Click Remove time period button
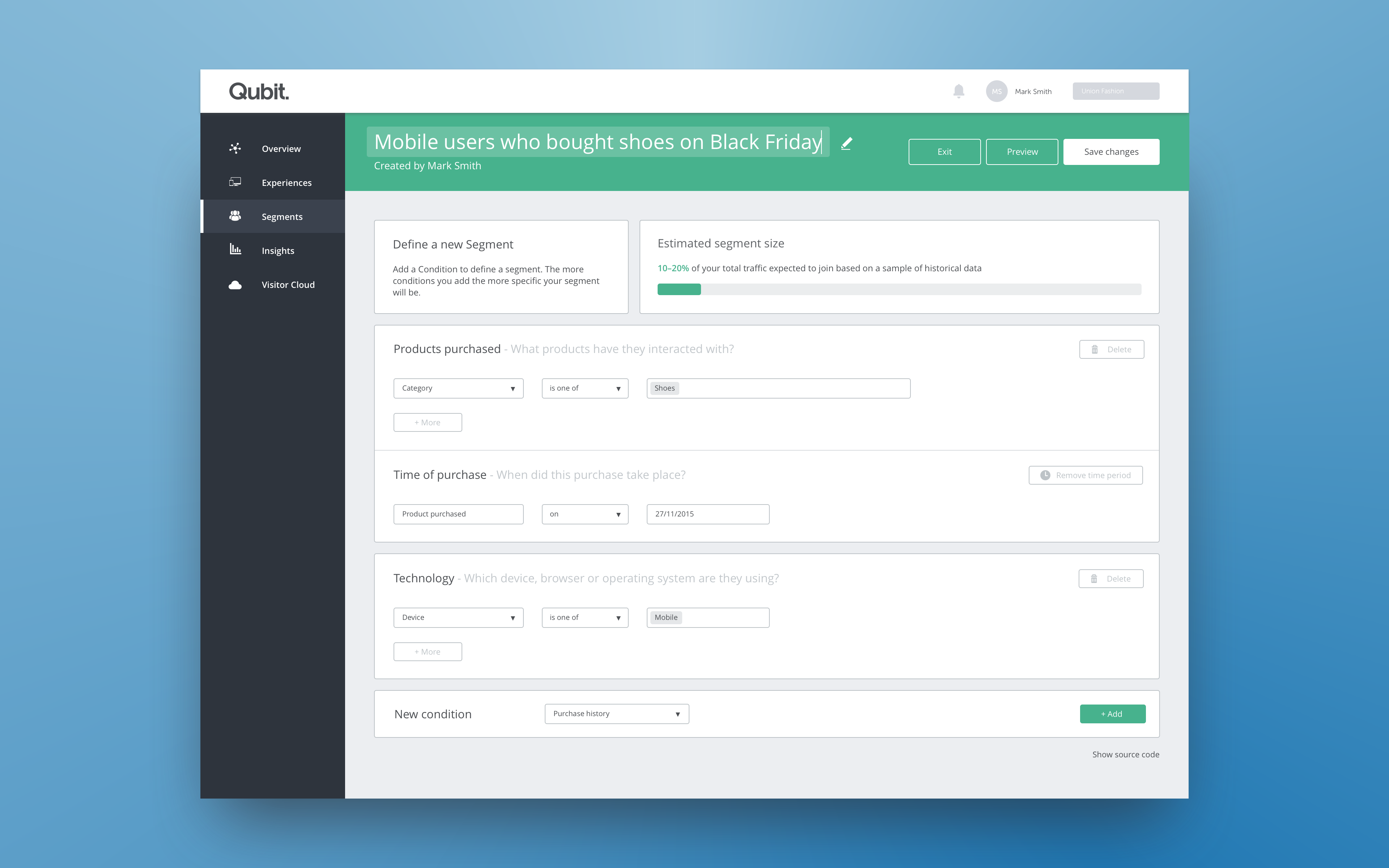 (x=1086, y=475)
